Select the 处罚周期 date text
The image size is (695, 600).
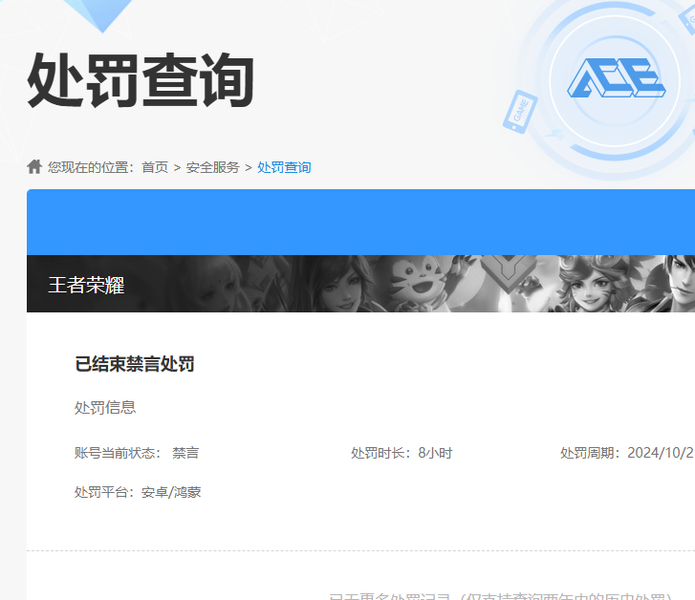(x=628, y=453)
